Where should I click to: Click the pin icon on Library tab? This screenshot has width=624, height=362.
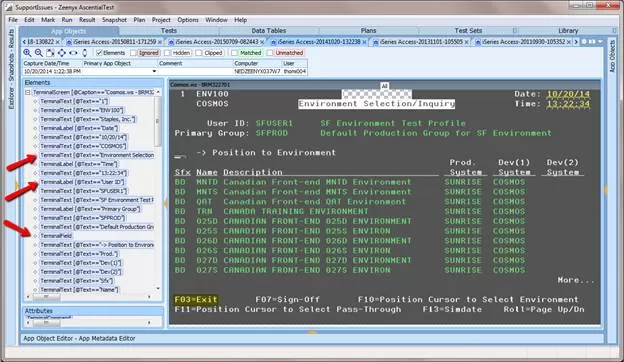[614, 31]
